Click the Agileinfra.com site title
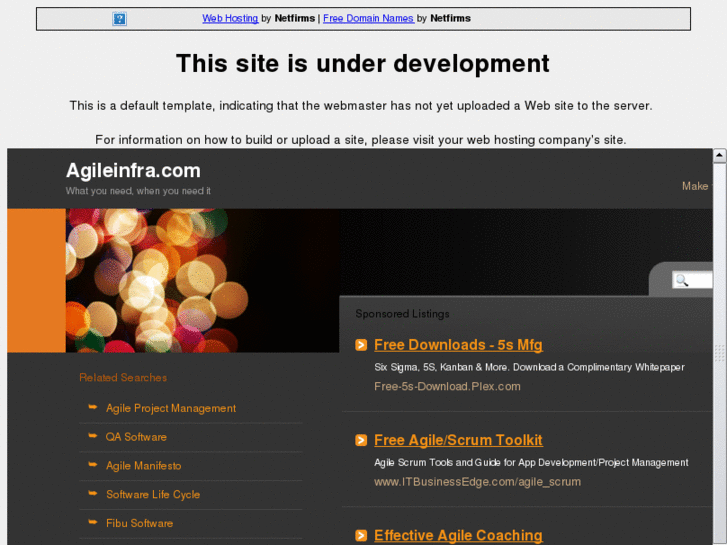The image size is (727, 545). (x=133, y=171)
